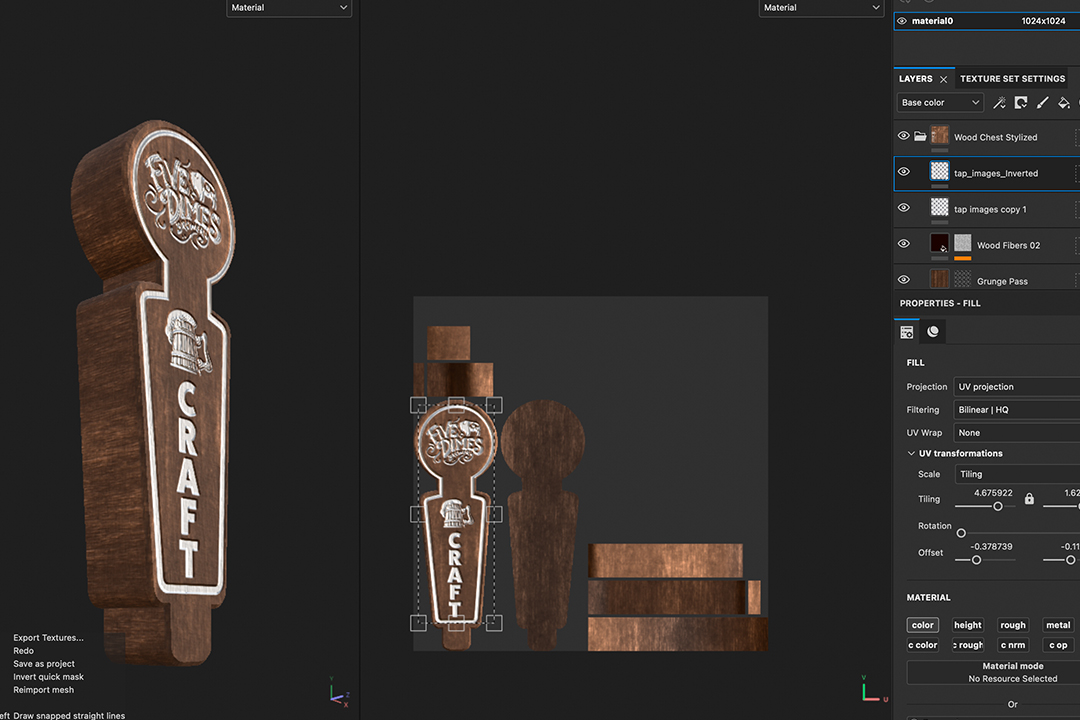Click Wood Fibers 02 mask thumbnail
1080x720 pixels.
click(x=963, y=243)
